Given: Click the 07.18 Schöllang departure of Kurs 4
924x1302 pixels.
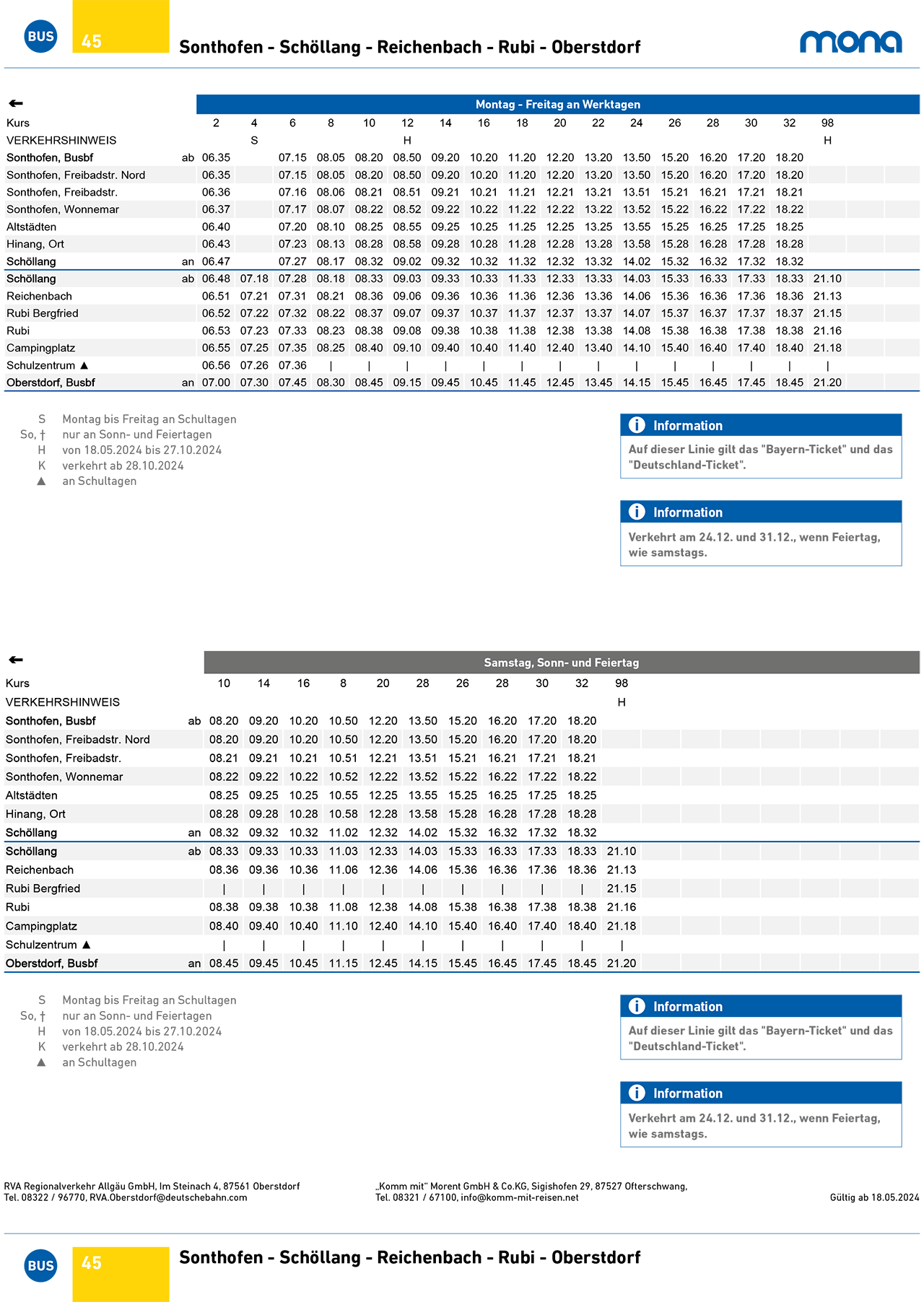Looking at the screenshot, I should pos(254,279).
